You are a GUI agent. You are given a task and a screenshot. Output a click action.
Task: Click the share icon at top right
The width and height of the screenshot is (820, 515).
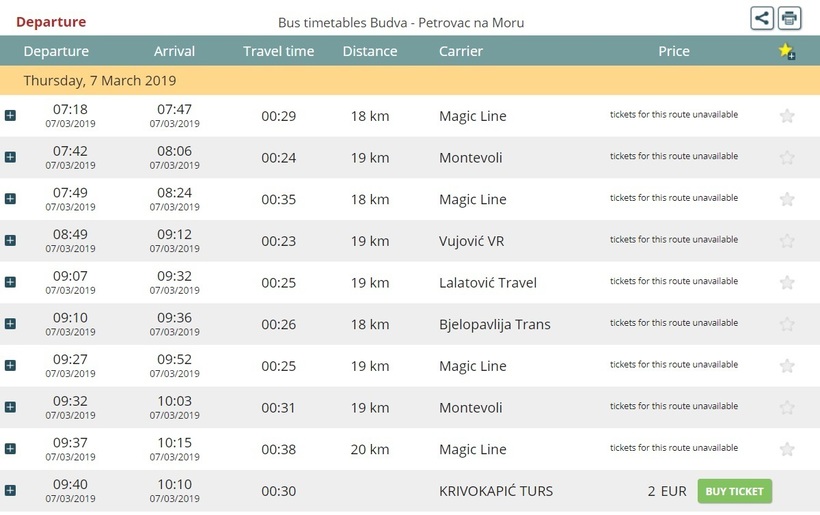tap(762, 18)
